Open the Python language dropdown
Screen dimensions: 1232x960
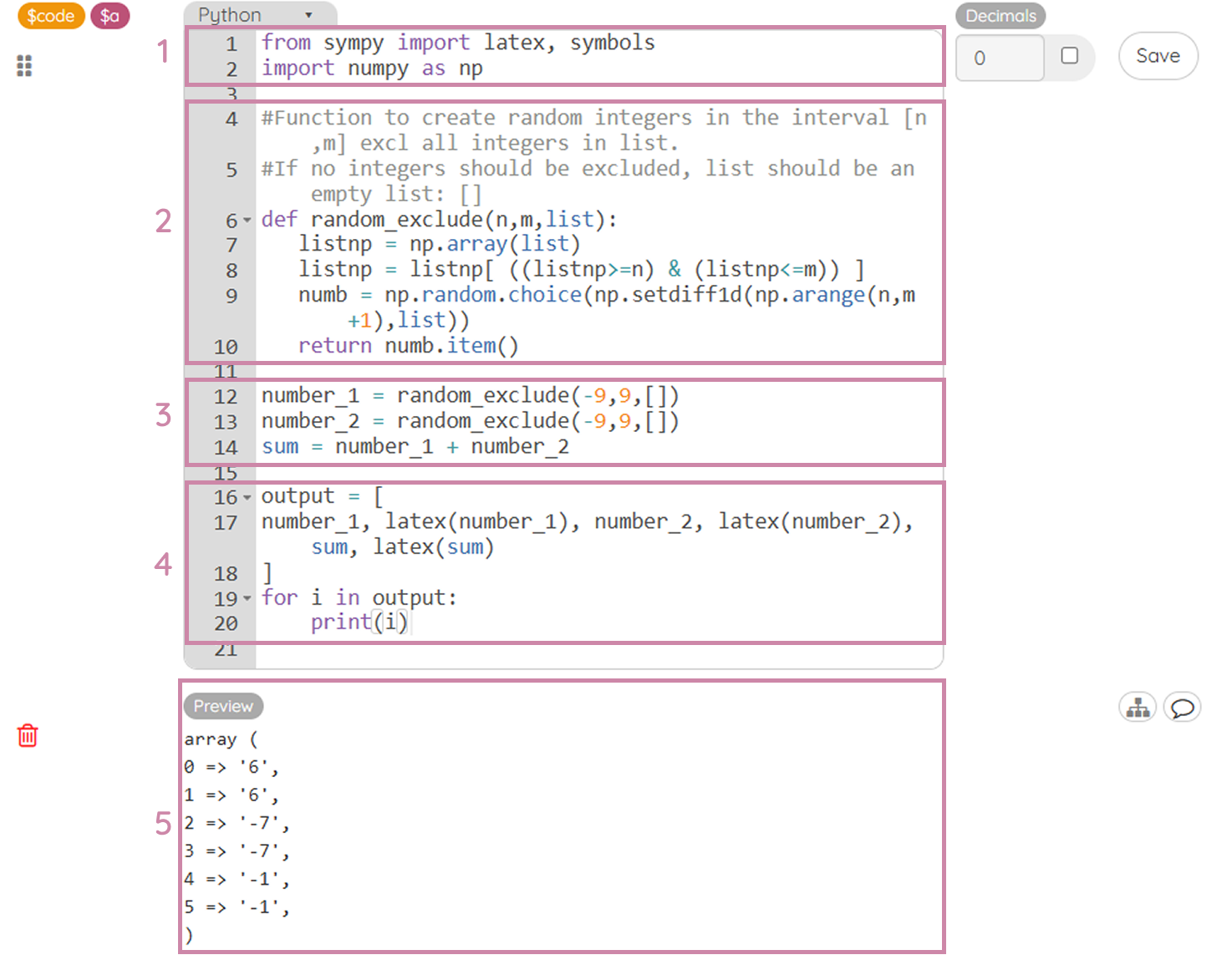tap(259, 13)
